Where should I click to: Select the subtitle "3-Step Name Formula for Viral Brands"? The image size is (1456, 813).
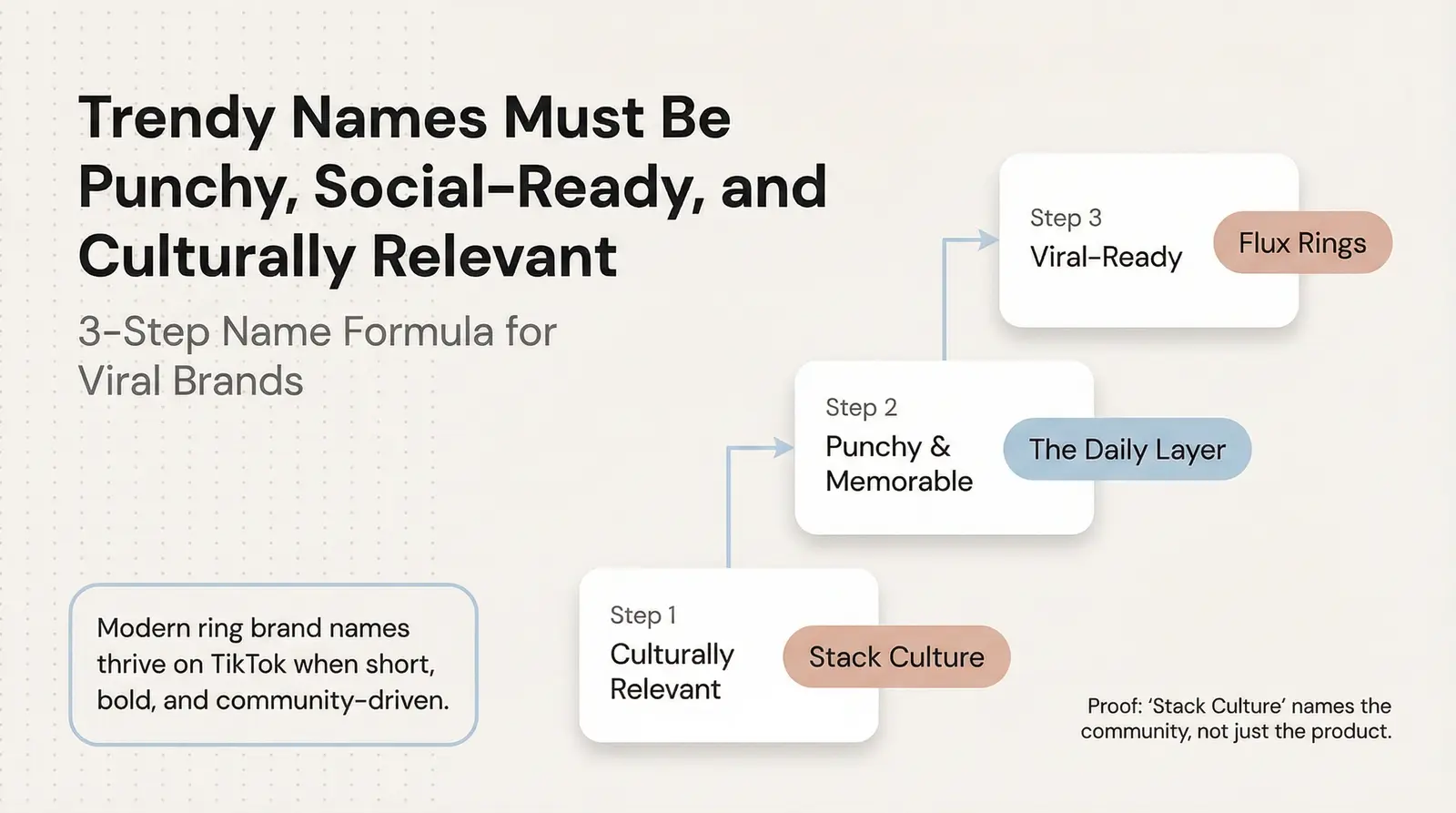318,356
